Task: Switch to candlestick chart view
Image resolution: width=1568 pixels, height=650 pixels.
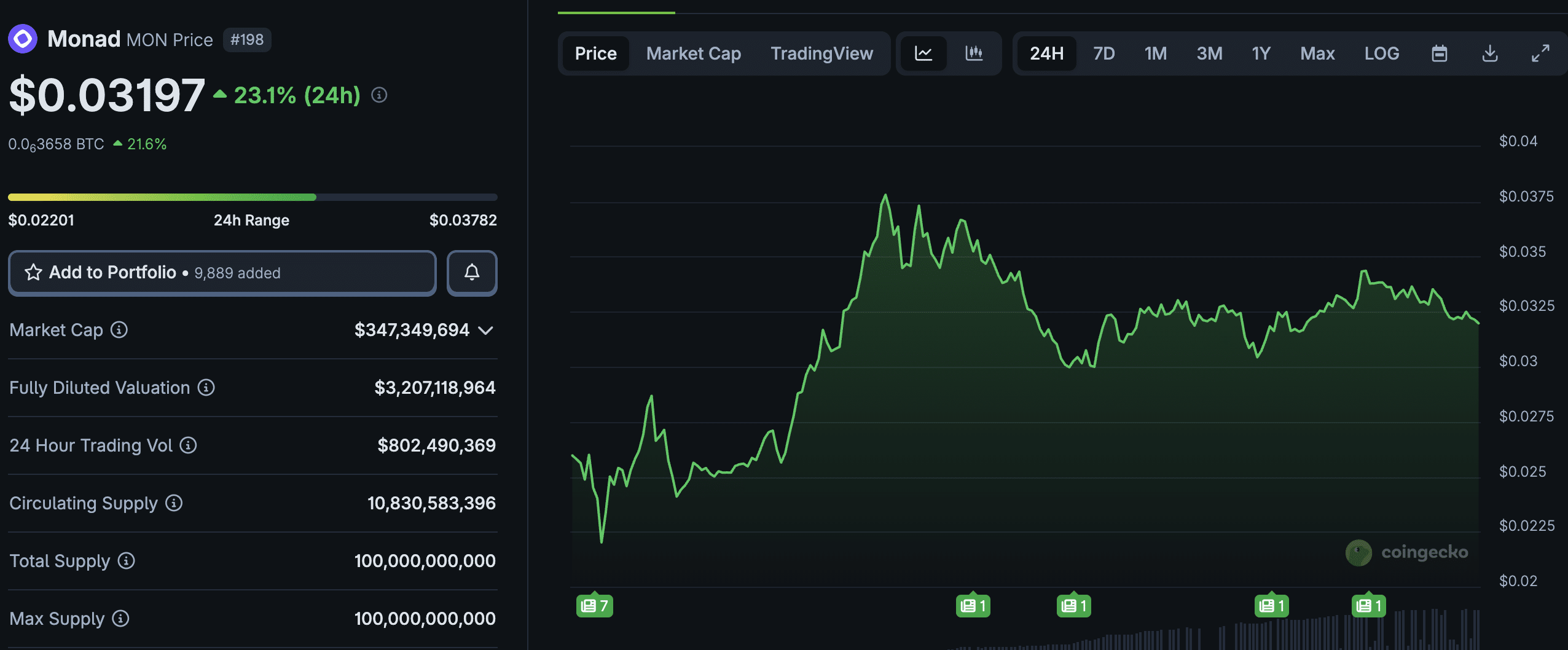Action: [974, 53]
